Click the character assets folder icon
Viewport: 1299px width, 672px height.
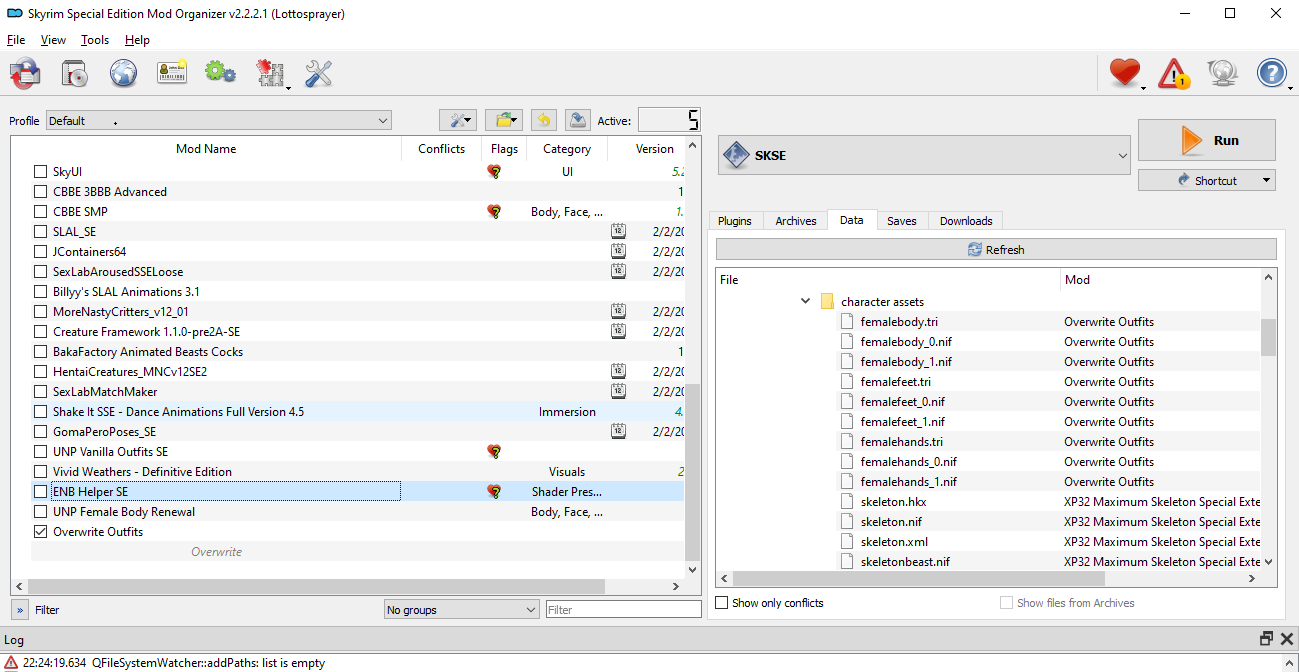(827, 301)
